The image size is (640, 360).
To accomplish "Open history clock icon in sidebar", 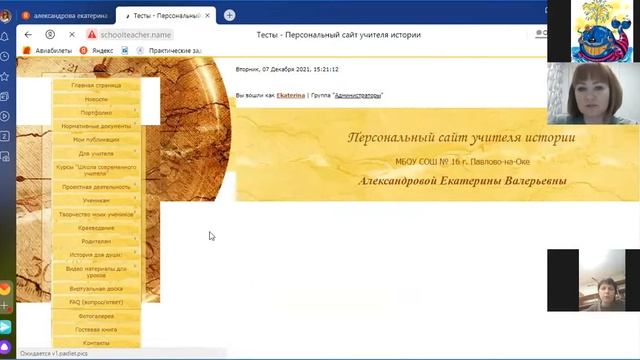I will (x=5, y=56).
